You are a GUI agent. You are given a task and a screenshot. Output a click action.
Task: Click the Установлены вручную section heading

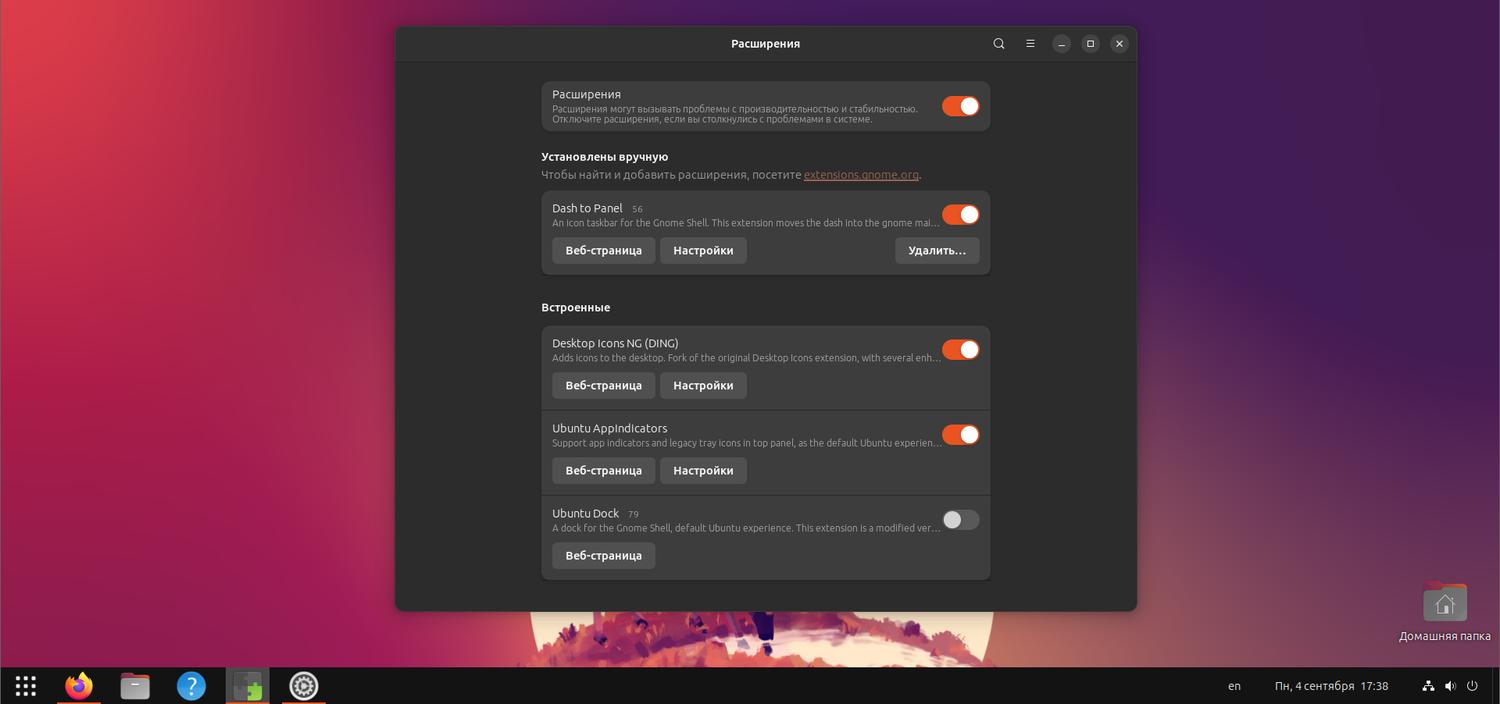(604, 157)
